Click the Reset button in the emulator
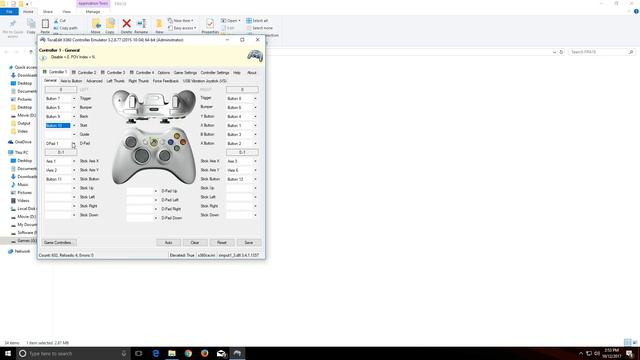Screen dimensions: 640x360 pos(222,243)
